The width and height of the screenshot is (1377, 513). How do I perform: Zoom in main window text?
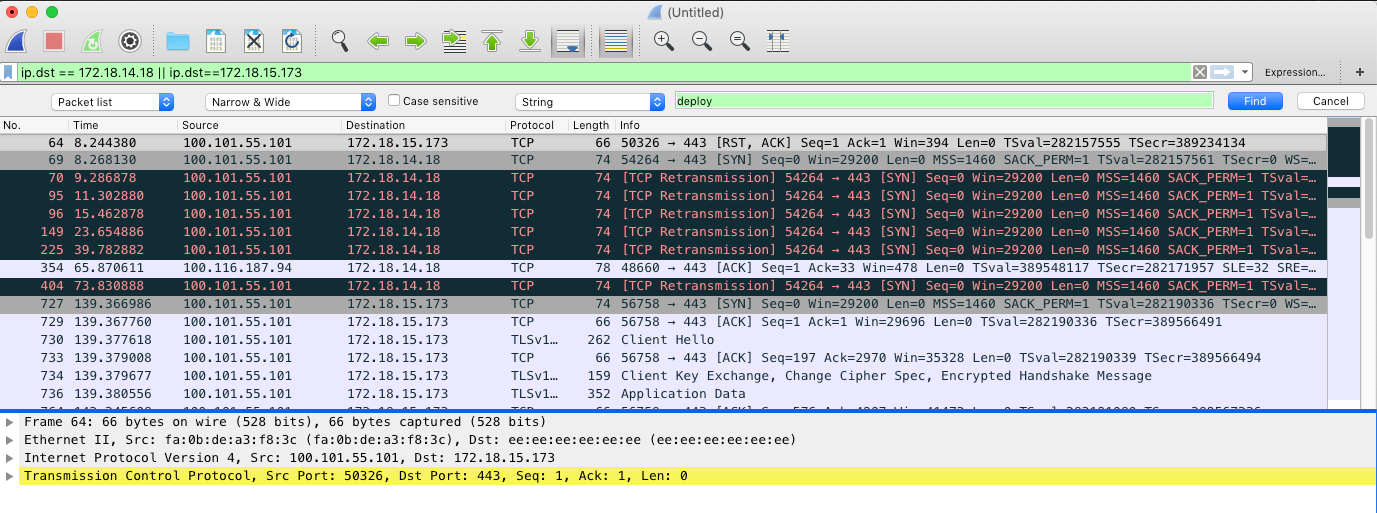click(664, 41)
